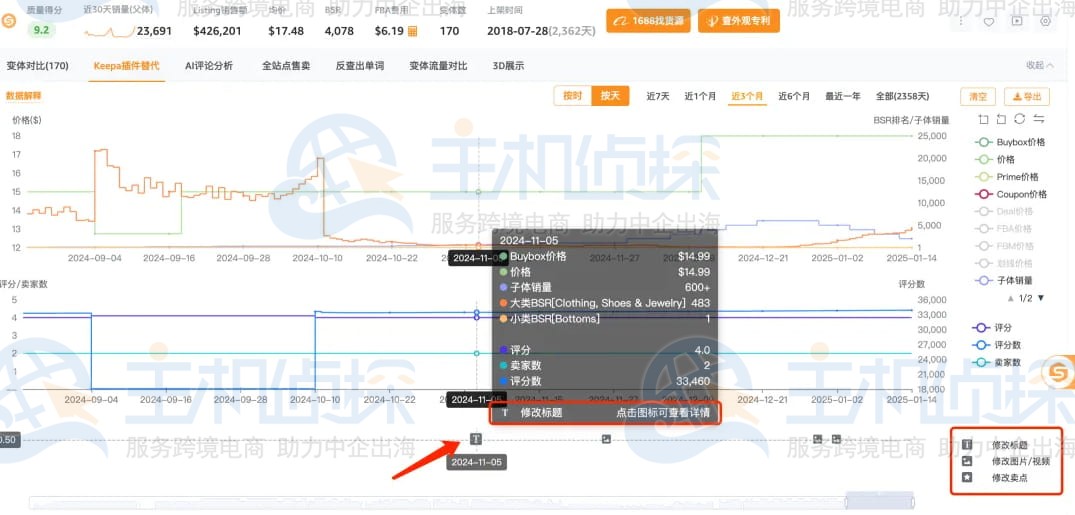The width and height of the screenshot is (1075, 515).
Task: Switch to the AI评论分析 tab
Action: click(208, 66)
